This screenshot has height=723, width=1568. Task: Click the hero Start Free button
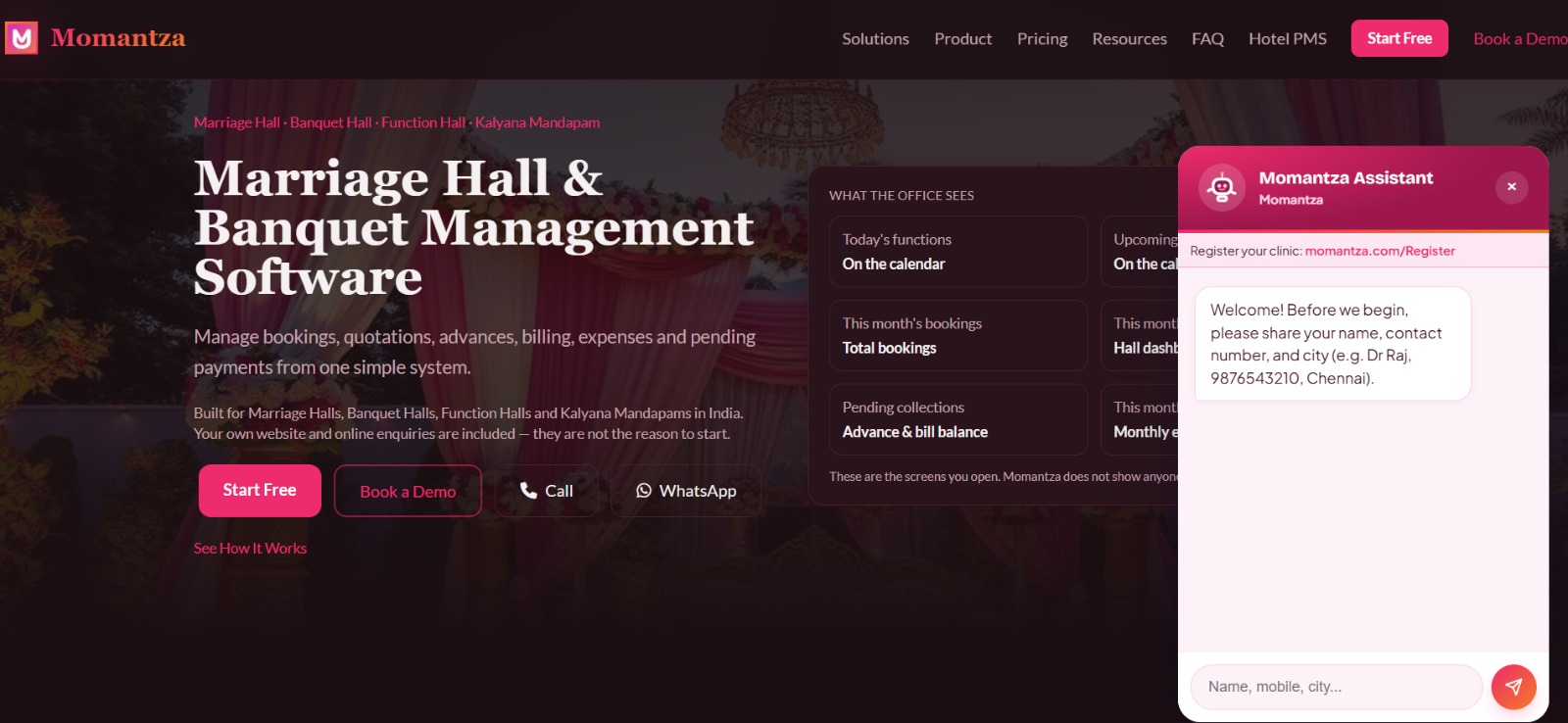pyautogui.click(x=260, y=491)
